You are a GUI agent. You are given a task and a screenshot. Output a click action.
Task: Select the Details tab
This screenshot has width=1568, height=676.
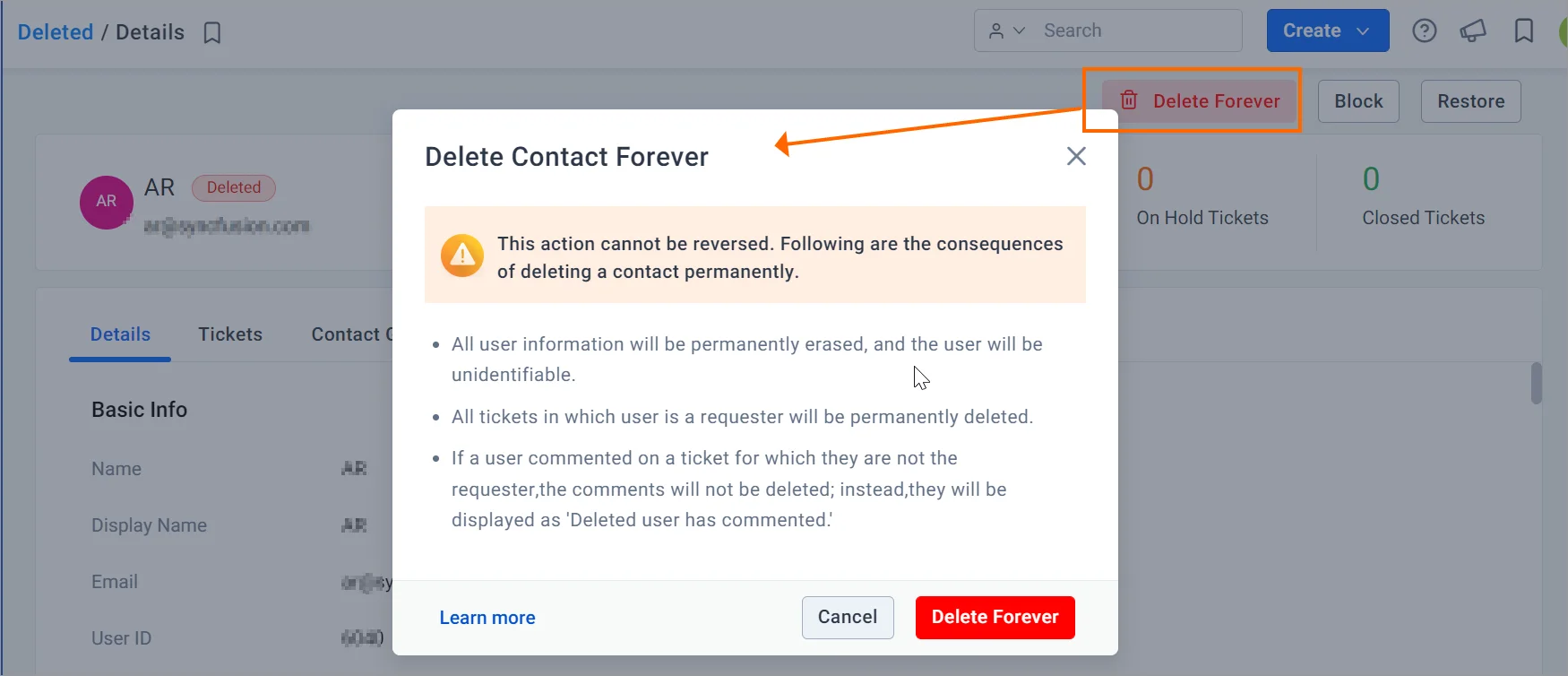119,334
